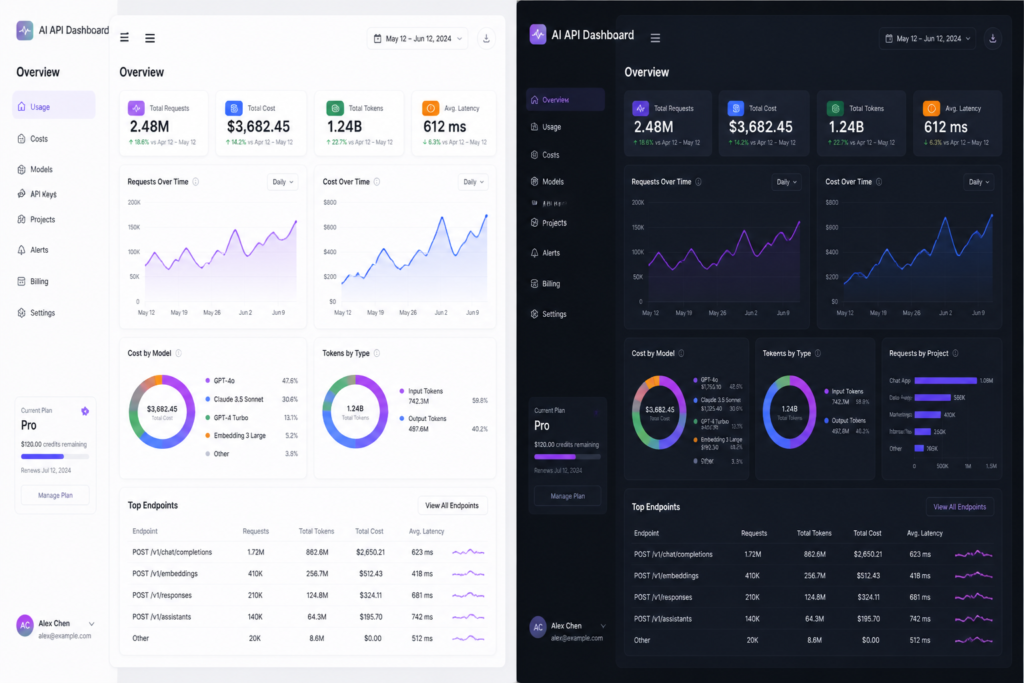Open Projects in the light dashboard sidebar
Screen dimensions: 1024x683
(x=36, y=219)
